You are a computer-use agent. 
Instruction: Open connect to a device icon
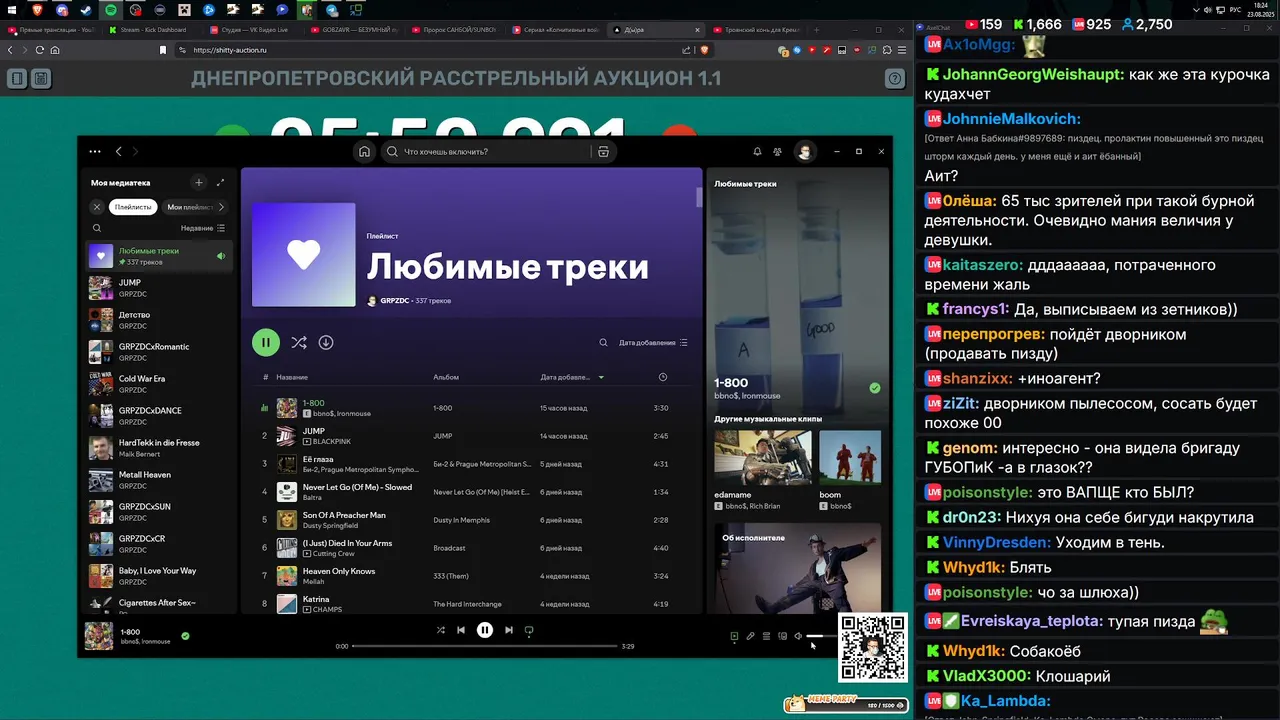point(782,636)
